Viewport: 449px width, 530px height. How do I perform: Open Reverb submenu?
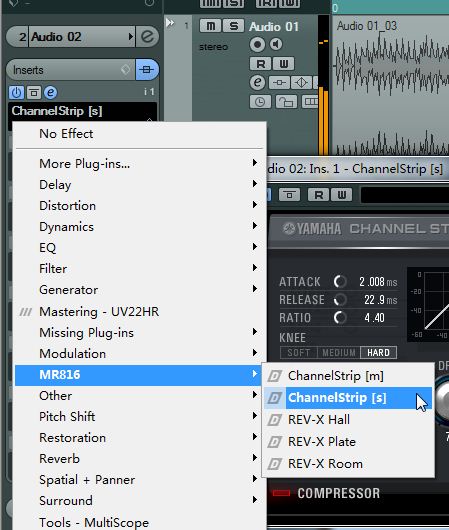(139, 459)
